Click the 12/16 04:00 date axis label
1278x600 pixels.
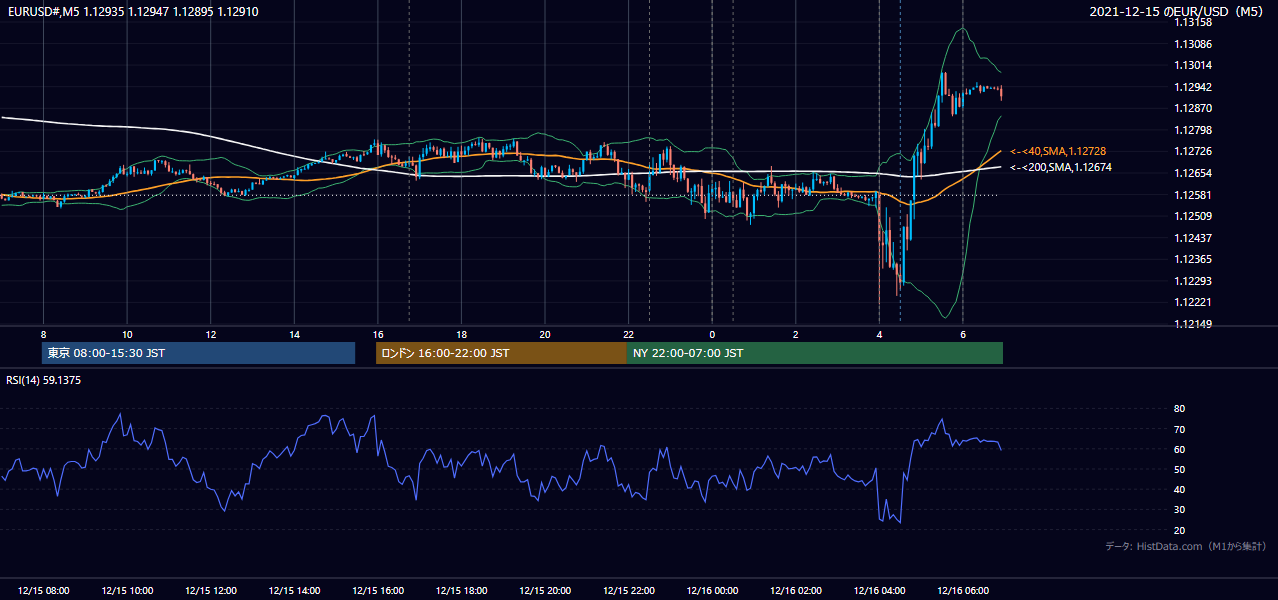(879, 591)
